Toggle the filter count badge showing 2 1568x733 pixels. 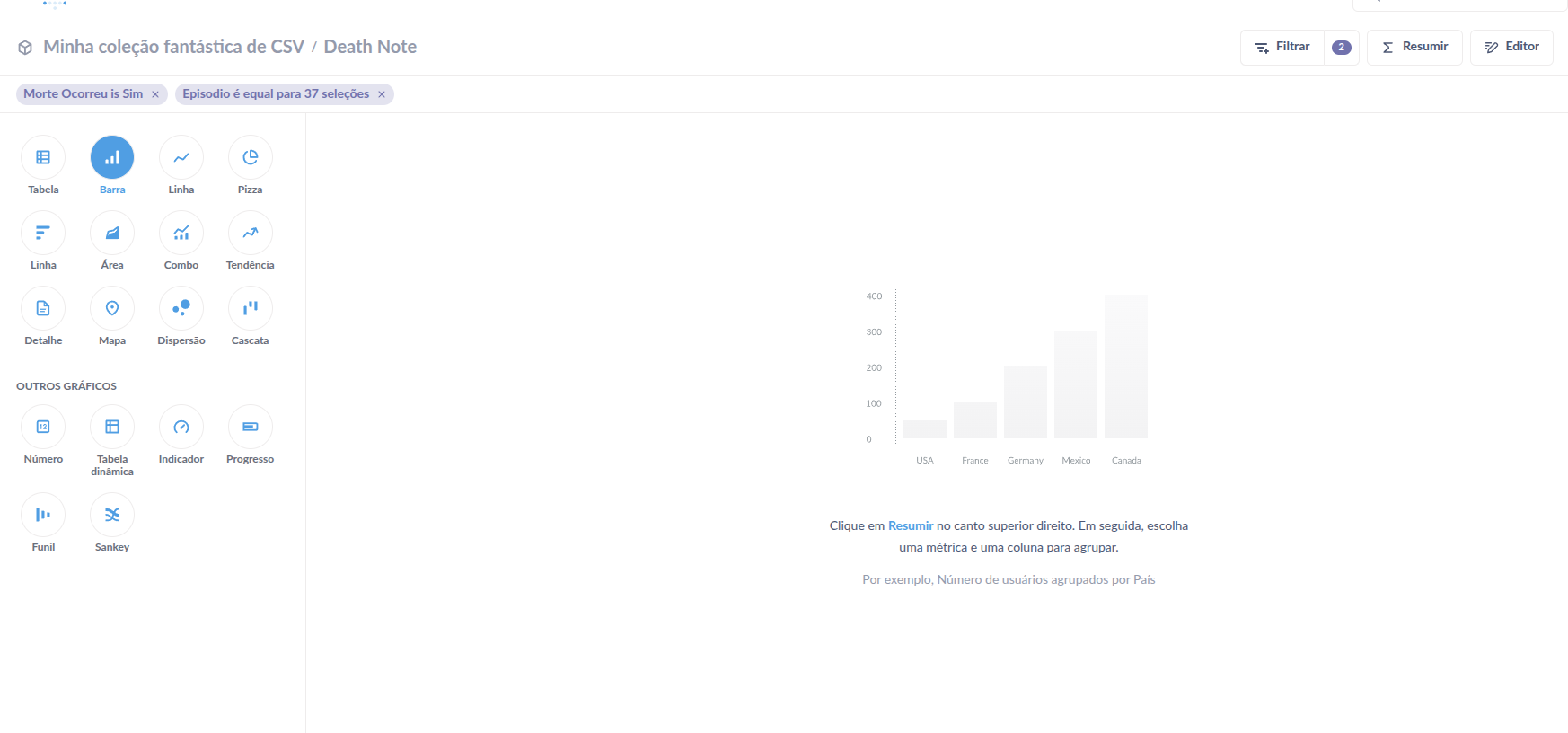click(x=1341, y=48)
